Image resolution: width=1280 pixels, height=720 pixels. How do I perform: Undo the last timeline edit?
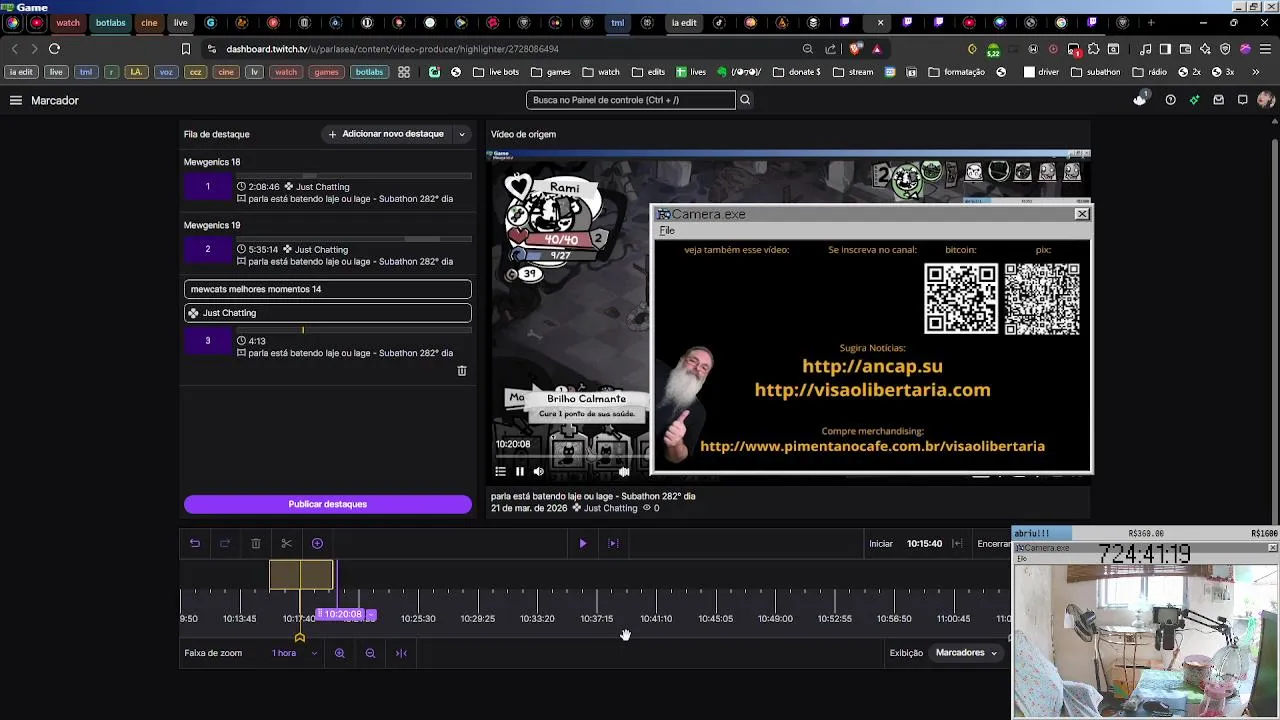(195, 543)
